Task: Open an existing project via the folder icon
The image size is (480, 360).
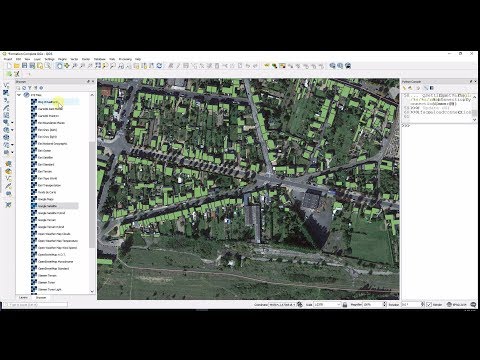Action: click(17, 66)
